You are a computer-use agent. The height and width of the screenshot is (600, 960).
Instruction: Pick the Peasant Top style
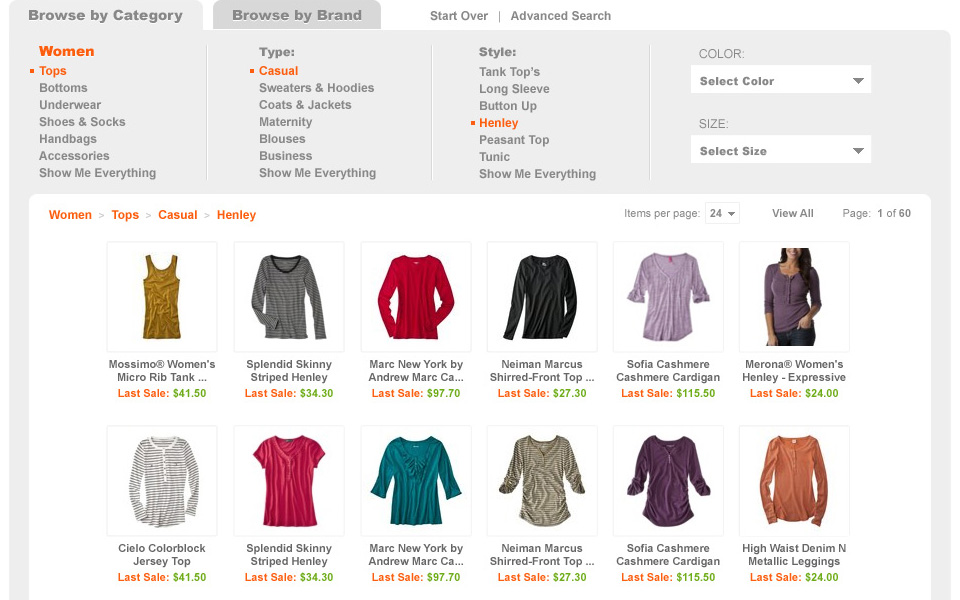[514, 140]
